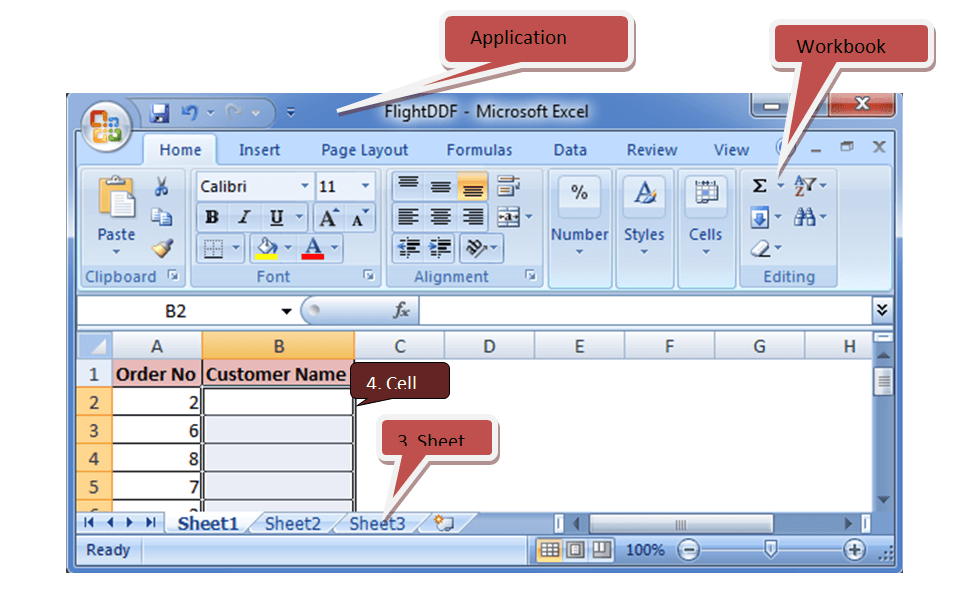Click the zoom slider handle
Screen dimensions: 963x594
pyautogui.click(x=770, y=549)
